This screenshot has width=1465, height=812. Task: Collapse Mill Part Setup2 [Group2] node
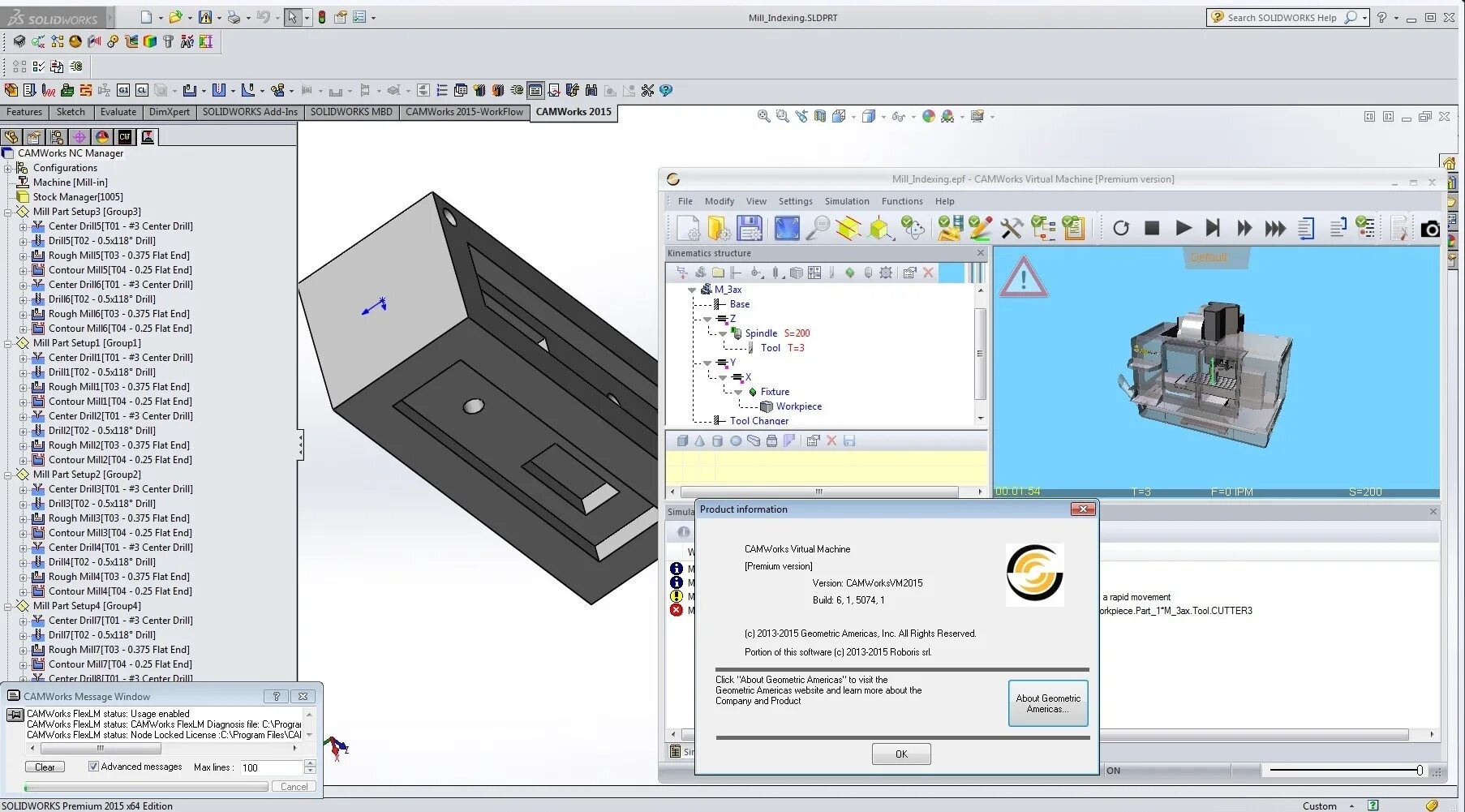click(x=8, y=475)
